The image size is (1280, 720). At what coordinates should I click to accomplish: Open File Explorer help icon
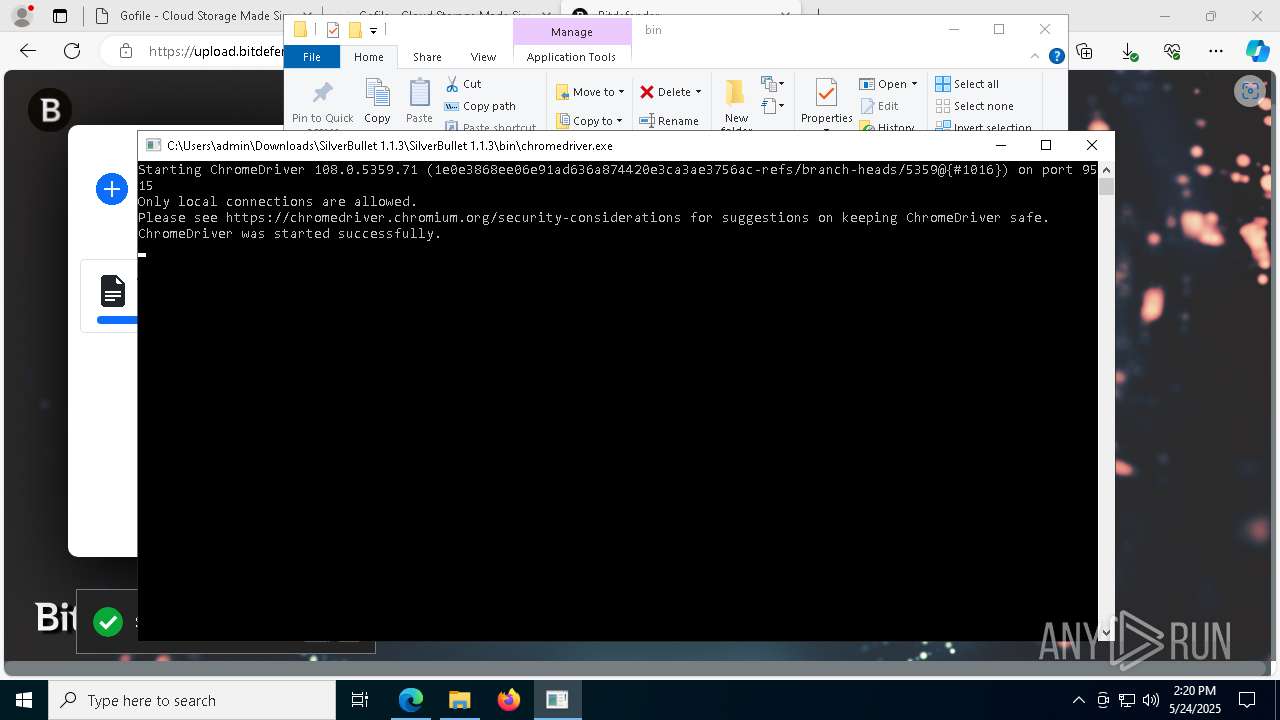1056,57
